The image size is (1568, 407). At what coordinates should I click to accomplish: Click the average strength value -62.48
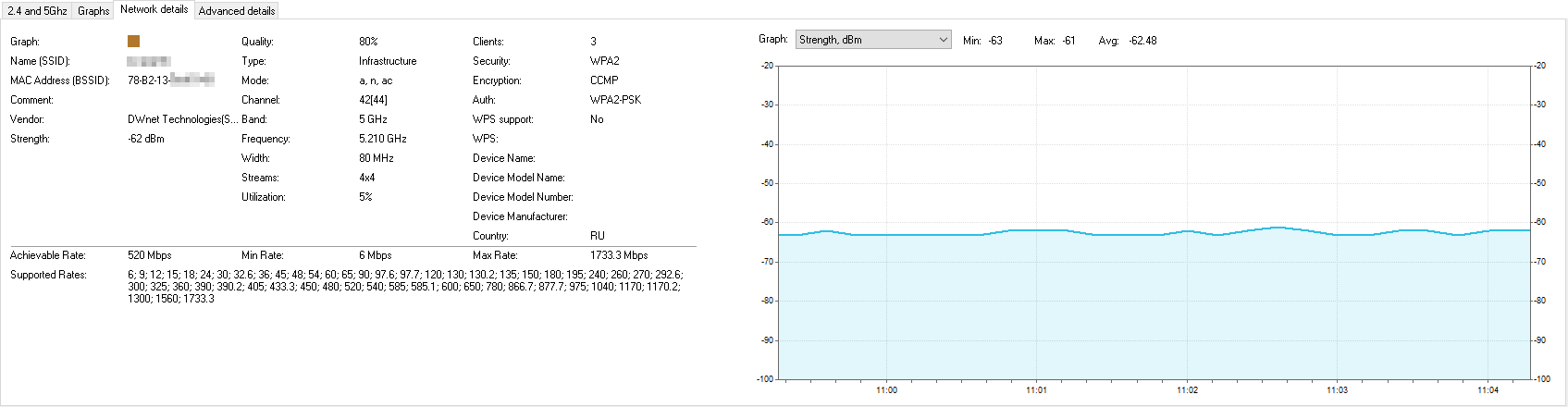point(1142,41)
